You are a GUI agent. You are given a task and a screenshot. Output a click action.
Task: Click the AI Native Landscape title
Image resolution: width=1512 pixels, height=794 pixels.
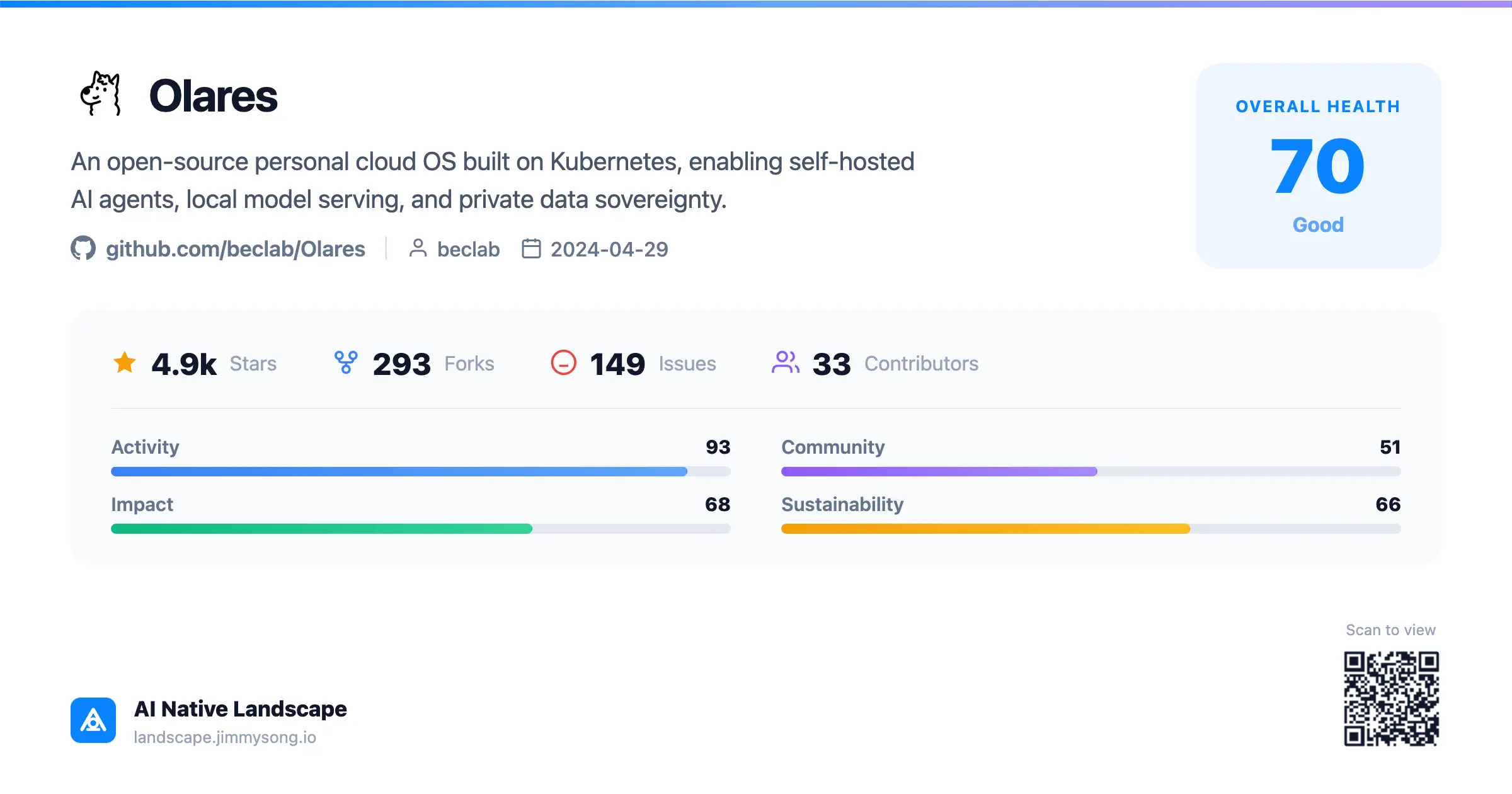point(240,709)
